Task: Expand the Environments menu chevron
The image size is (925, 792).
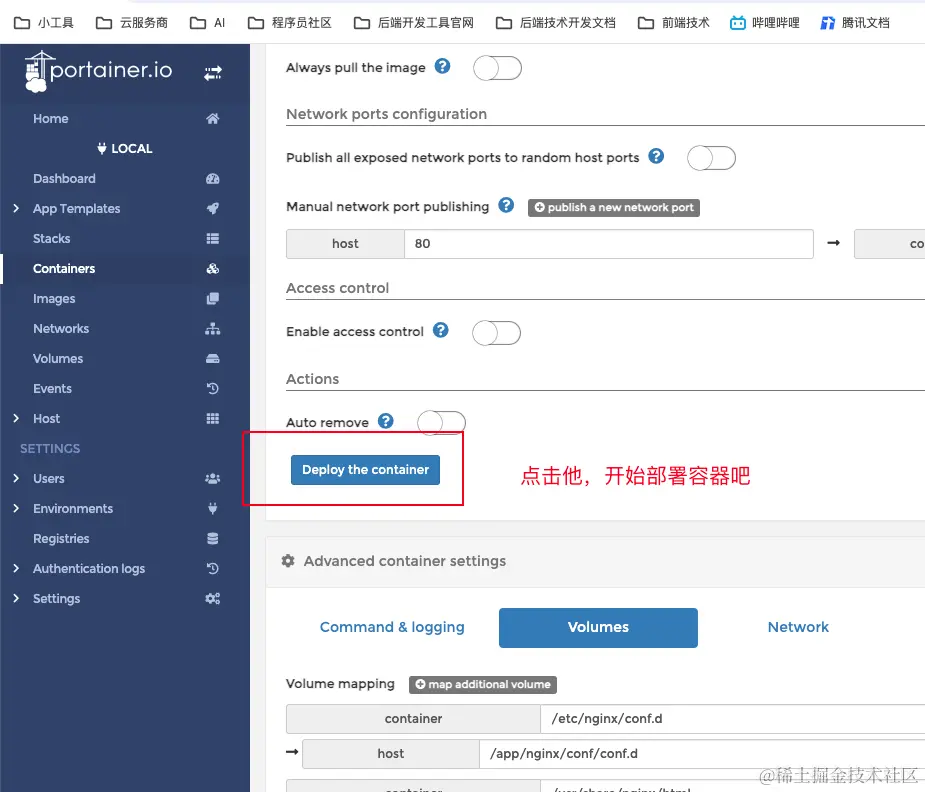Action: click(16, 508)
